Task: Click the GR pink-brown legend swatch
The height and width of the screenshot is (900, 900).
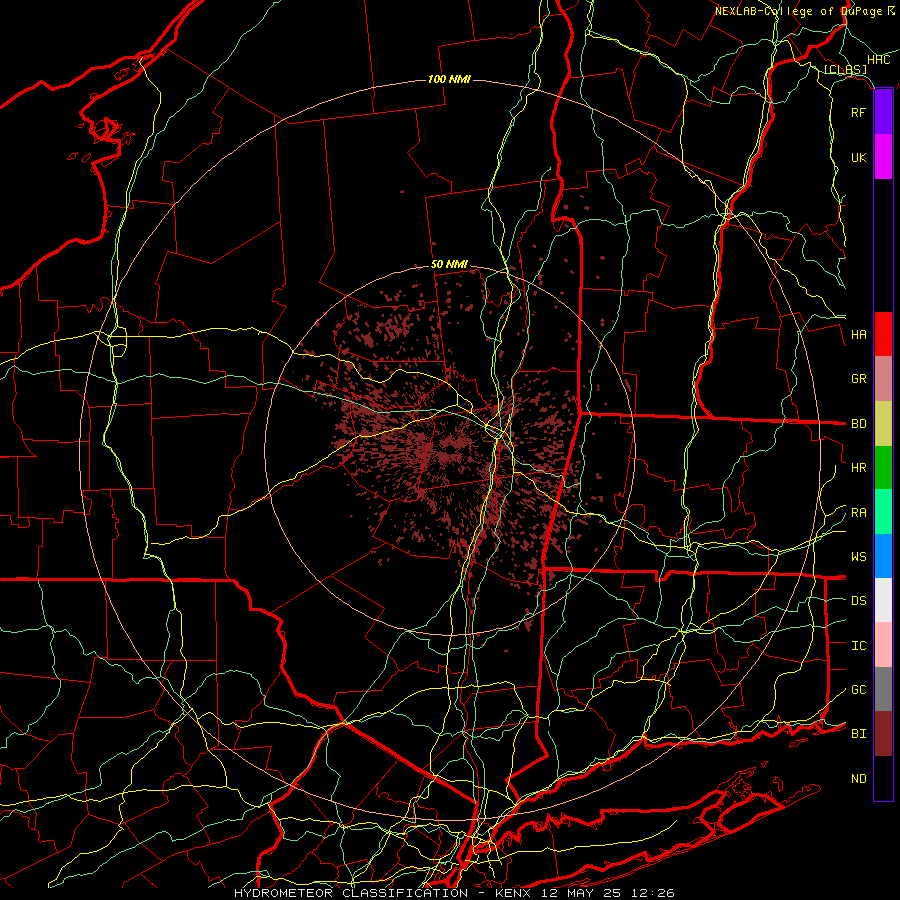Action: tap(883, 379)
